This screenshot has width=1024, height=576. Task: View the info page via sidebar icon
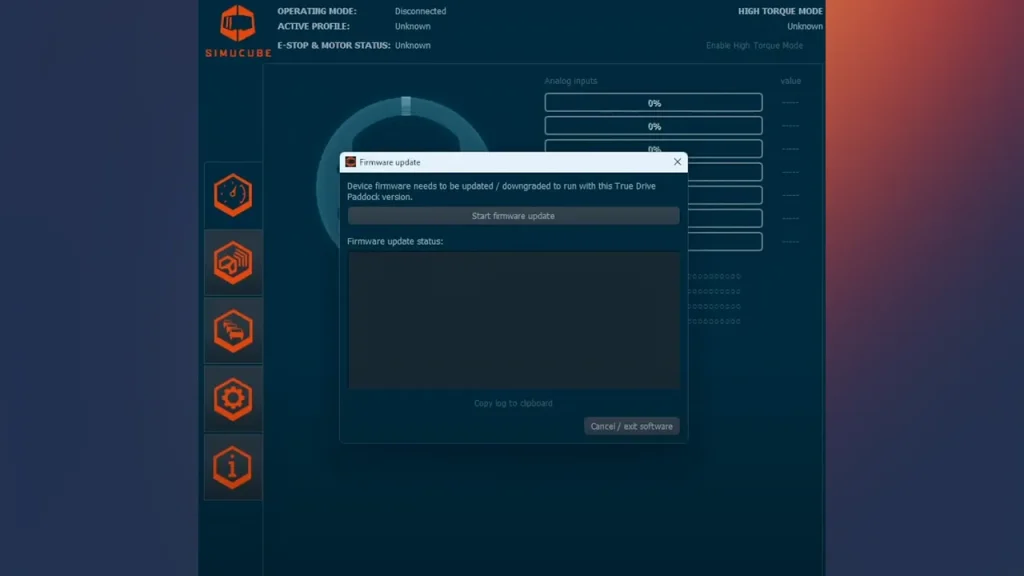pyautogui.click(x=233, y=466)
